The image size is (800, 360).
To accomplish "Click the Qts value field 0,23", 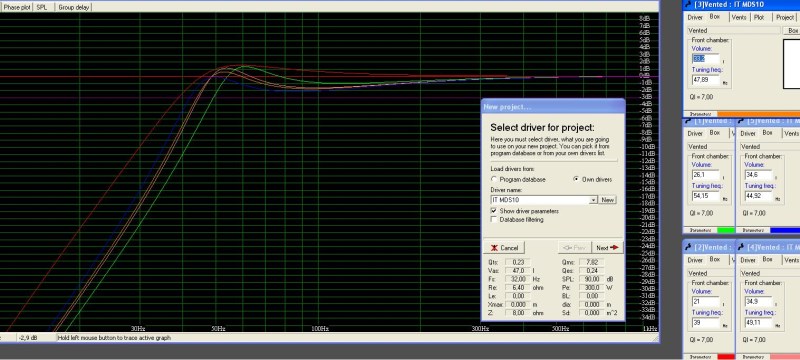I will tap(518, 262).
